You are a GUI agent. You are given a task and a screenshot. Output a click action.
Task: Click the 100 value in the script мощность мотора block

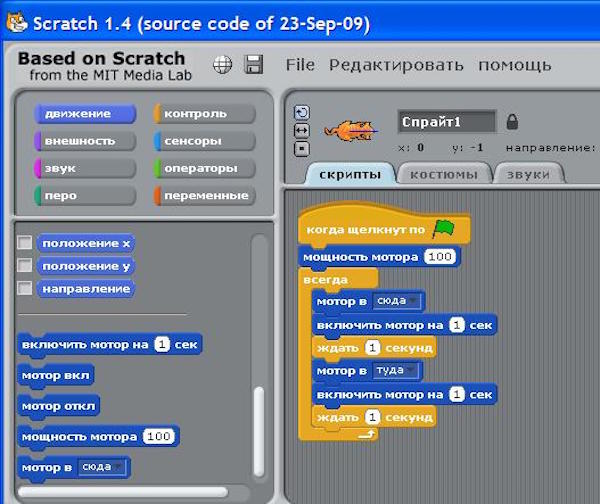point(440,256)
